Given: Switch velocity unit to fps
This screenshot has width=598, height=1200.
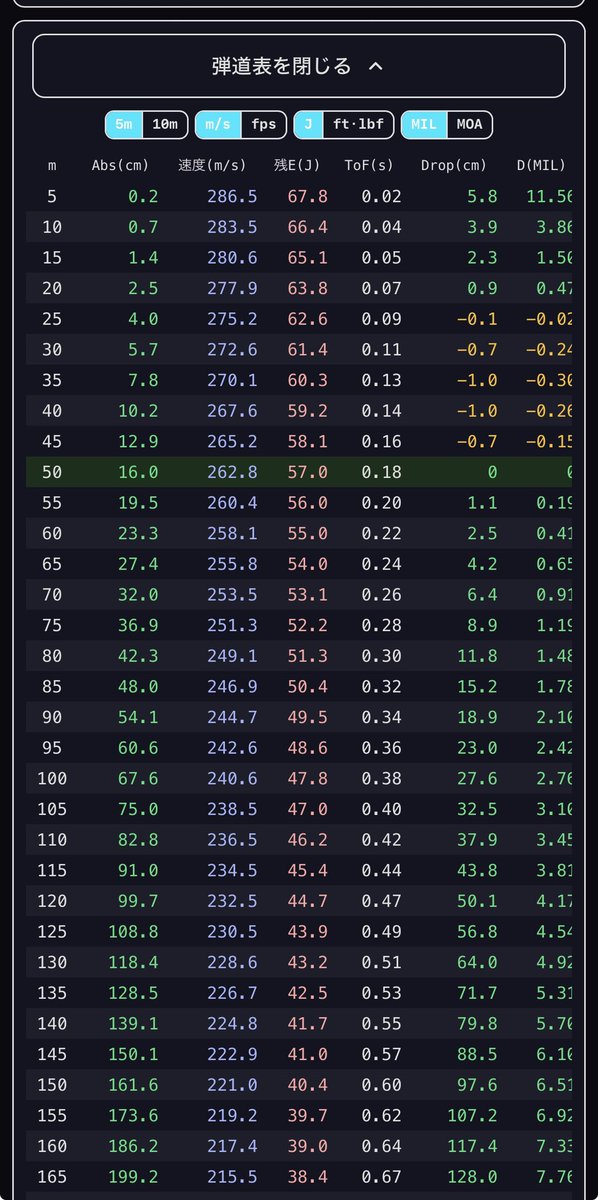Looking at the screenshot, I should point(263,125).
